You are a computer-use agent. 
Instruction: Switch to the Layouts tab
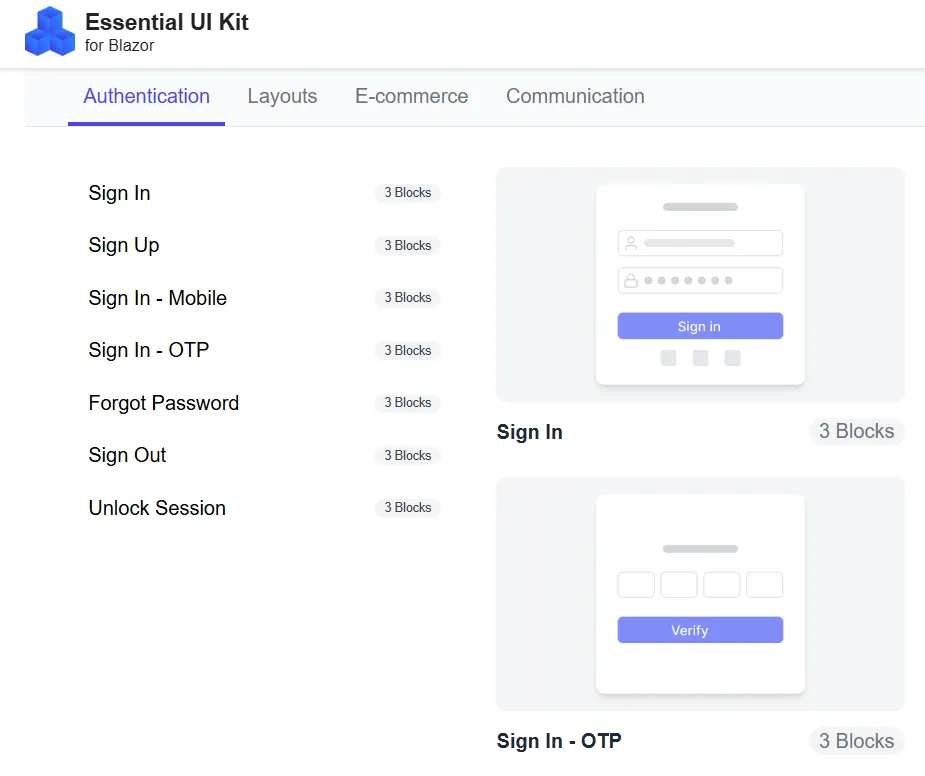point(282,96)
